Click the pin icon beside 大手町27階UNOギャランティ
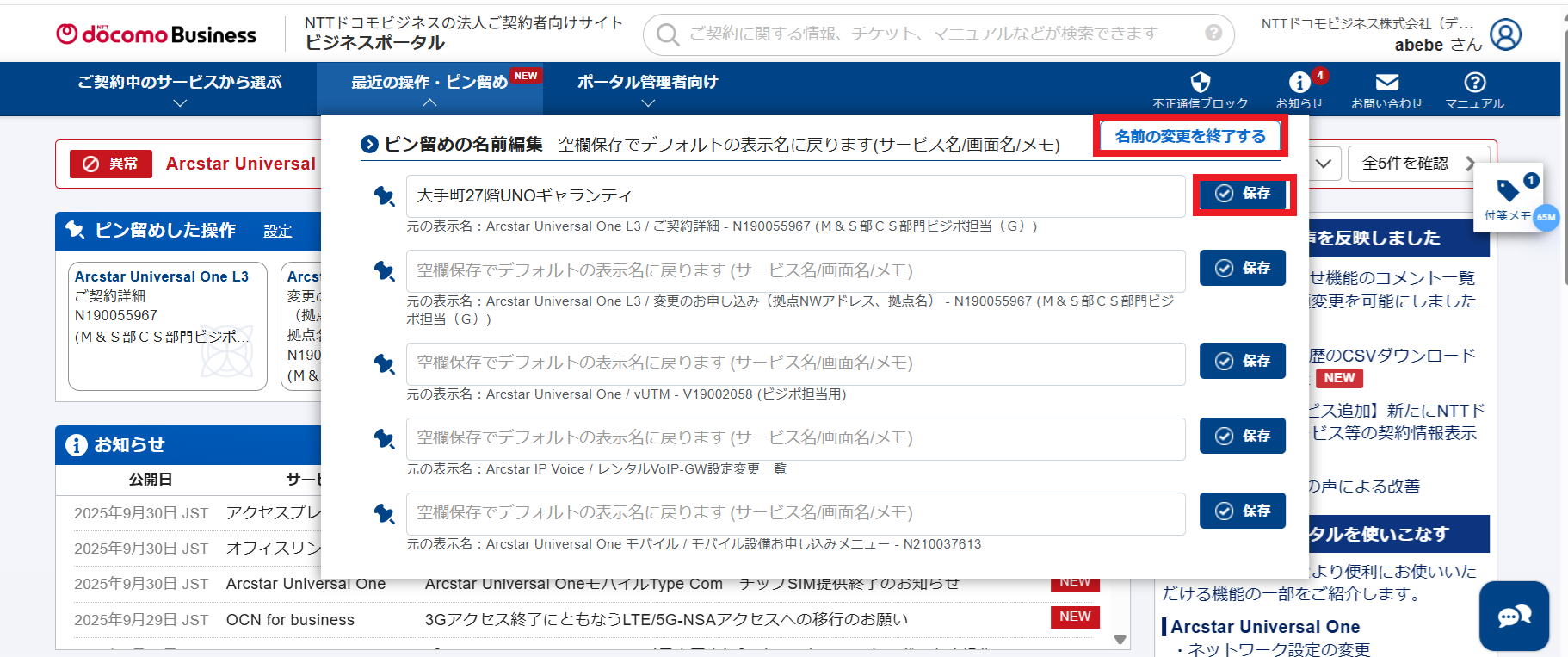 384,196
